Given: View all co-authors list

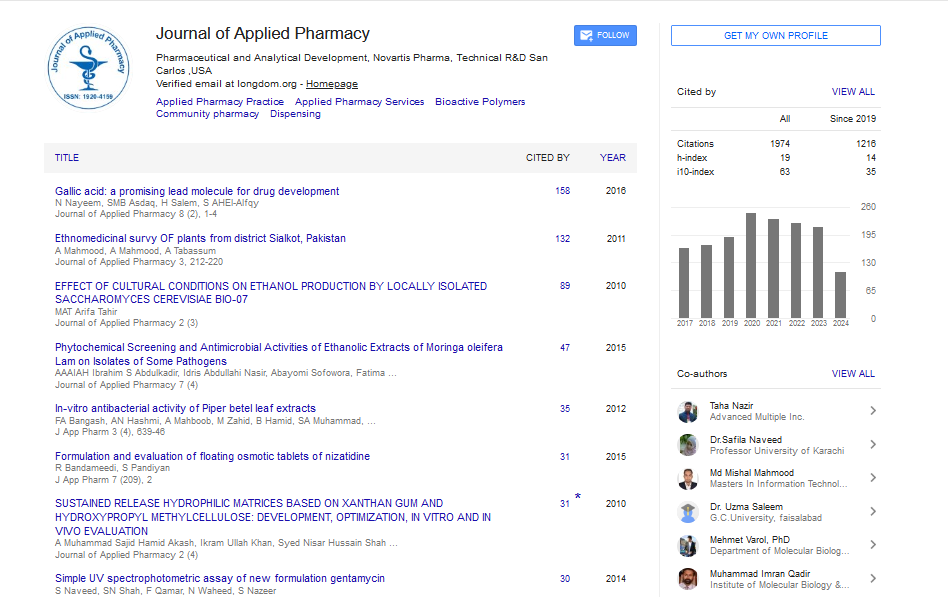Looking at the screenshot, I should coord(853,374).
